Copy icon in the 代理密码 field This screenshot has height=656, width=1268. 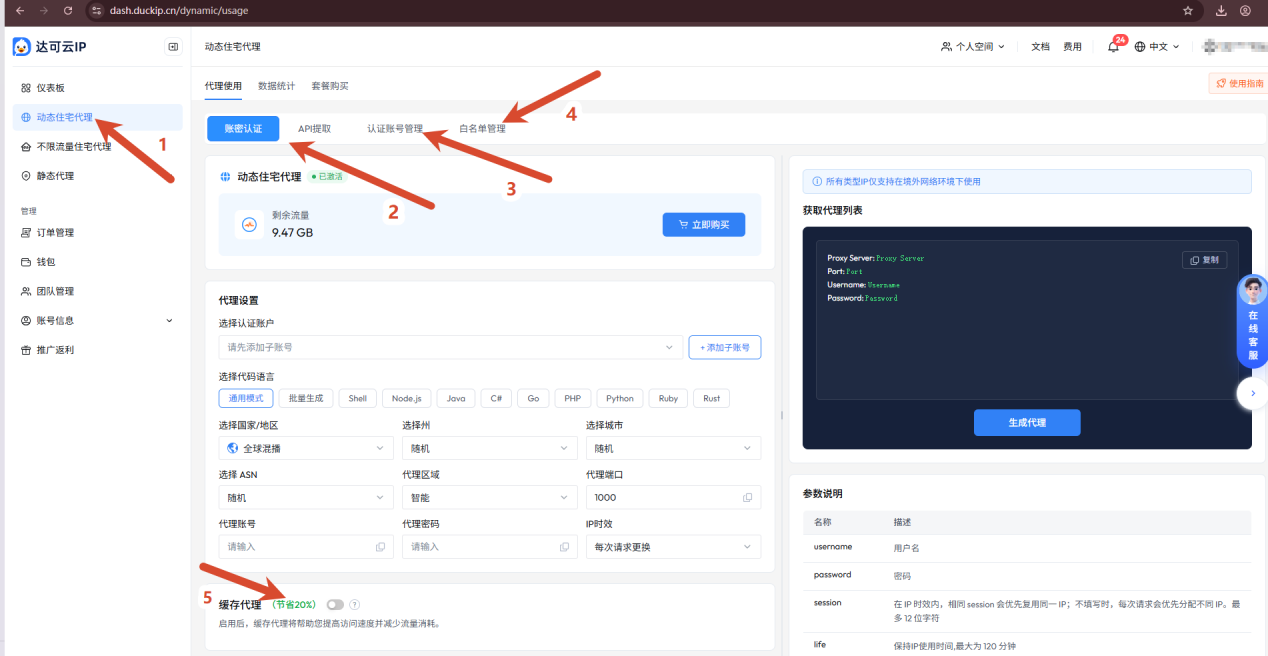pos(564,547)
